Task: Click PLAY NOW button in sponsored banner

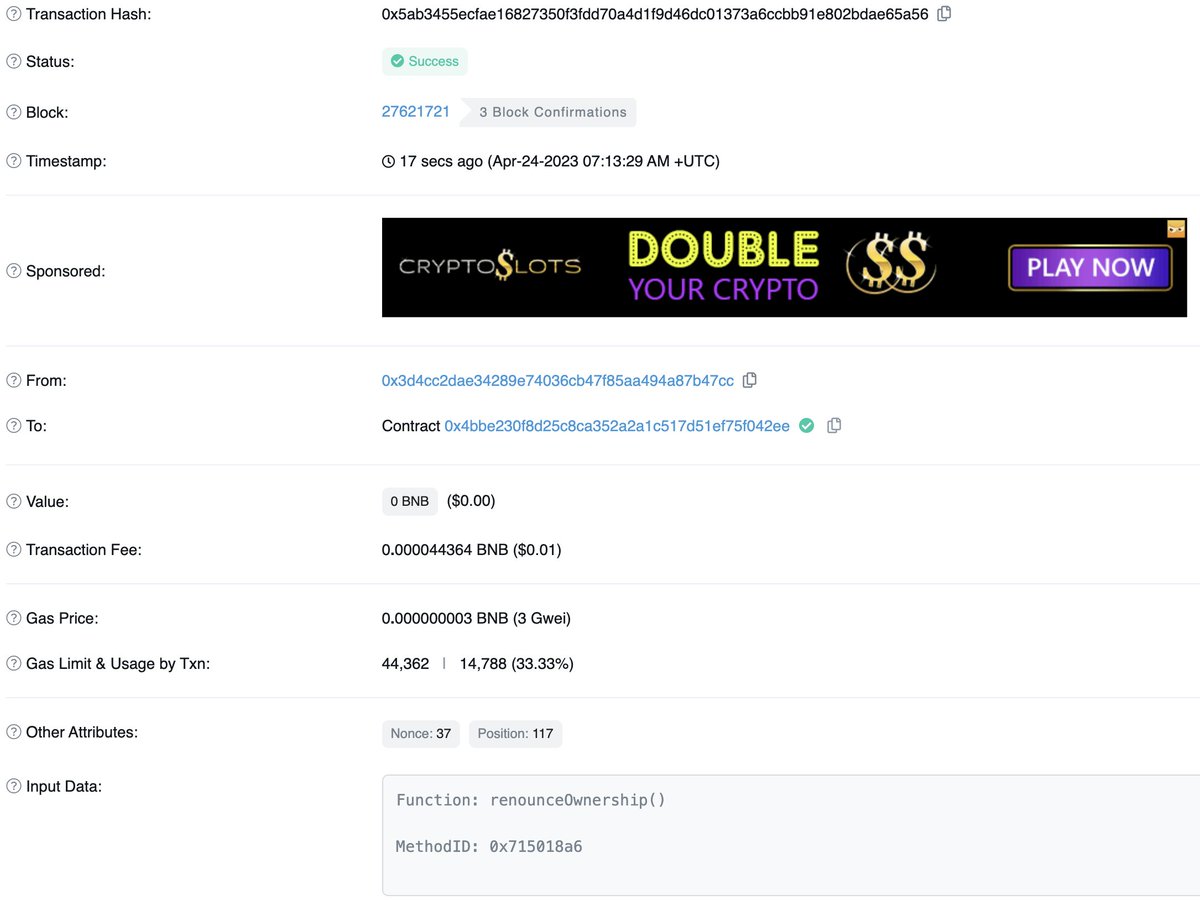Action: coord(1090,268)
